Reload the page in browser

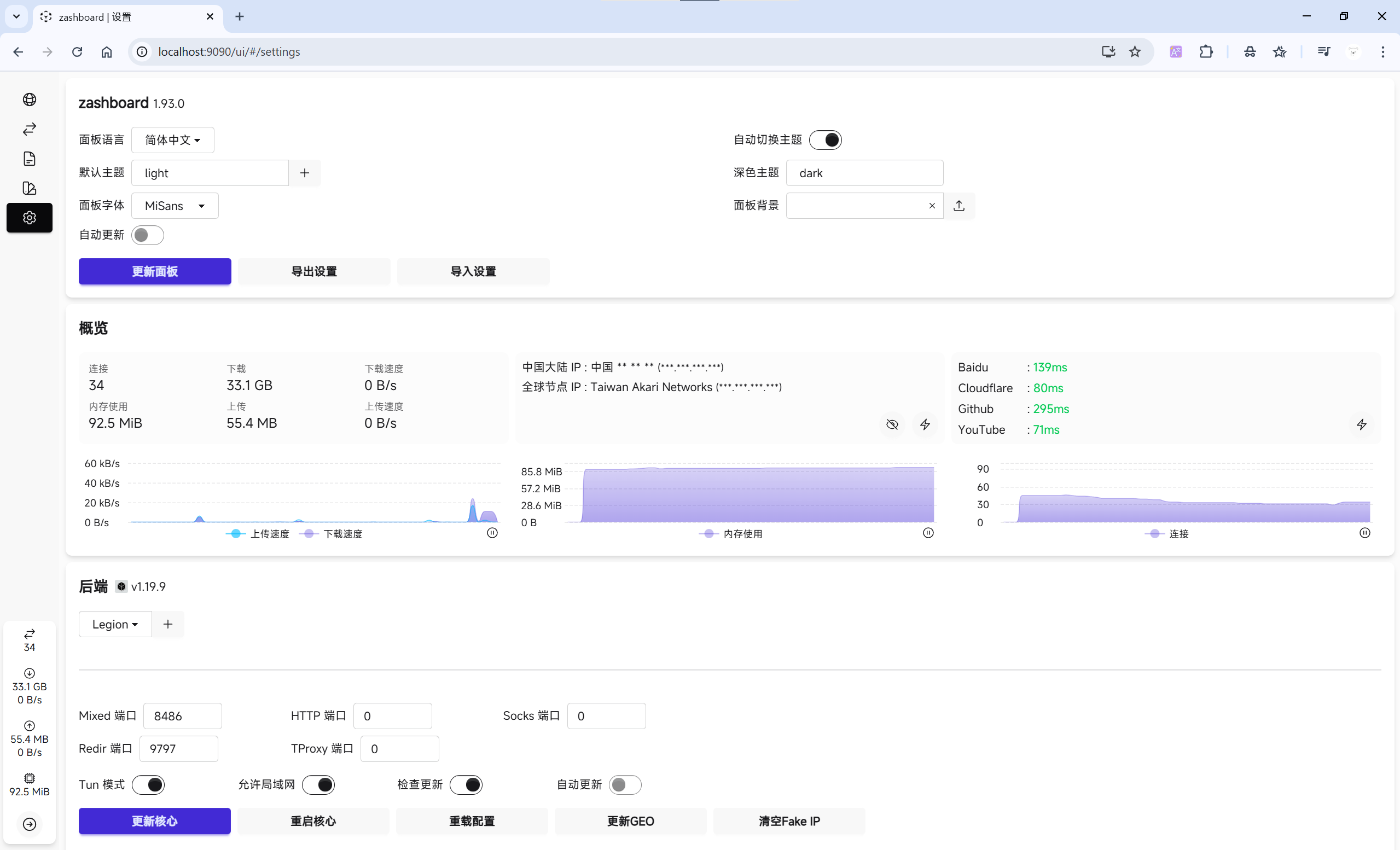pos(77,52)
